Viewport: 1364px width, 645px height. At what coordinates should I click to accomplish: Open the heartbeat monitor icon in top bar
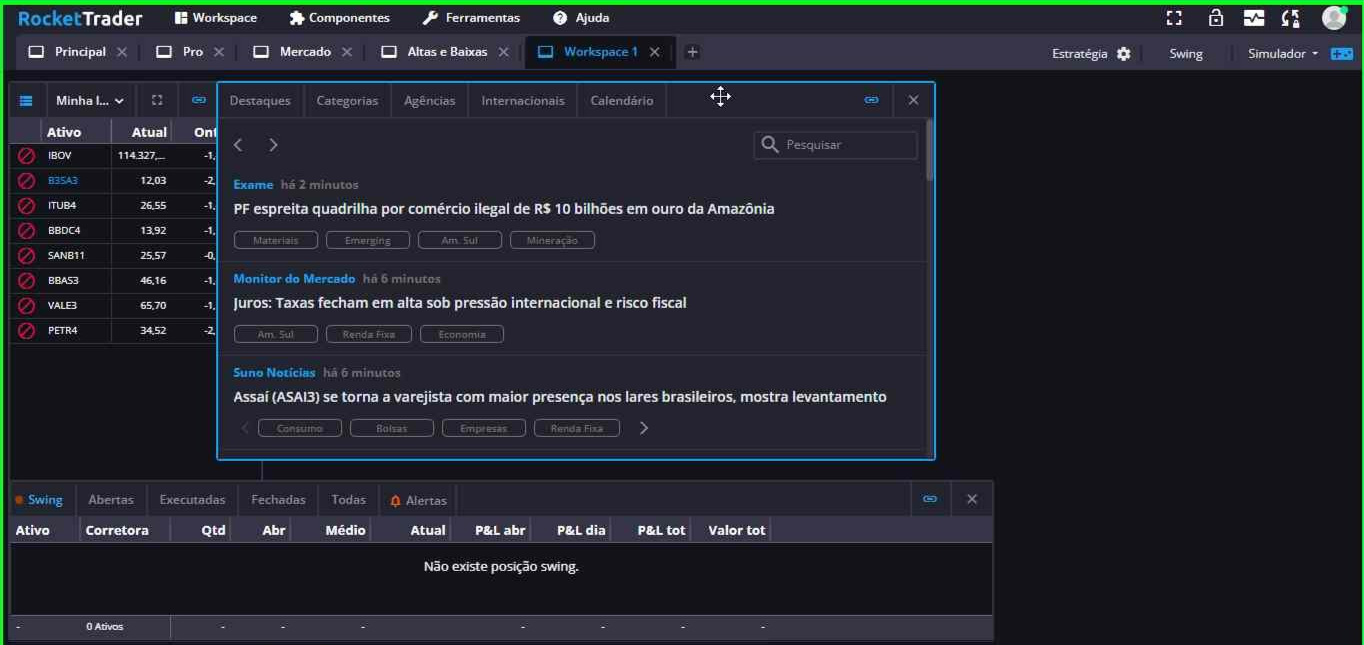(1254, 18)
